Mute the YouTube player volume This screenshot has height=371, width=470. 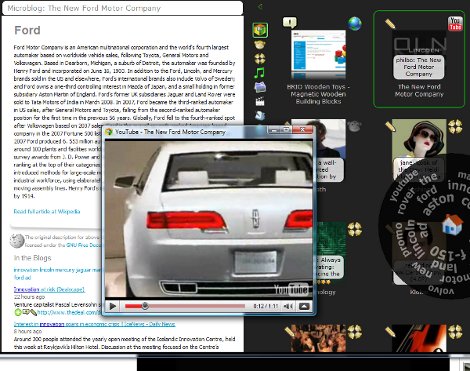[288, 306]
